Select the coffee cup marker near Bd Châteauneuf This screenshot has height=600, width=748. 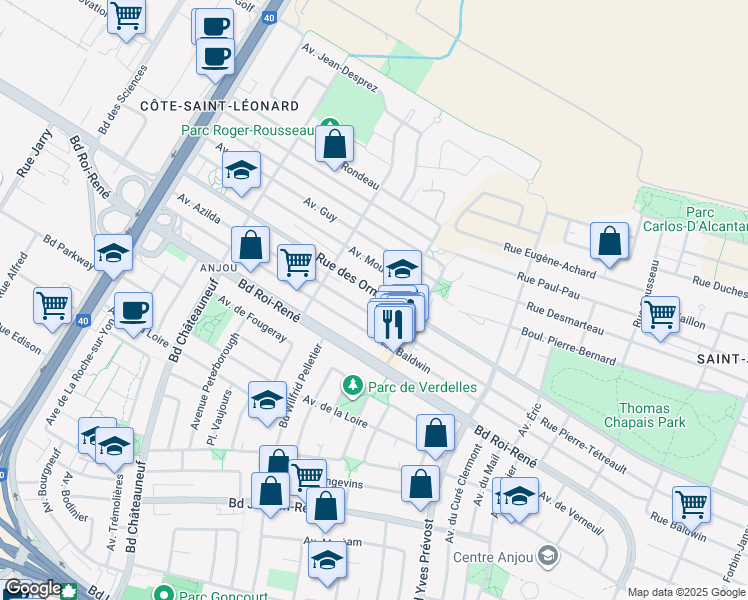(133, 310)
